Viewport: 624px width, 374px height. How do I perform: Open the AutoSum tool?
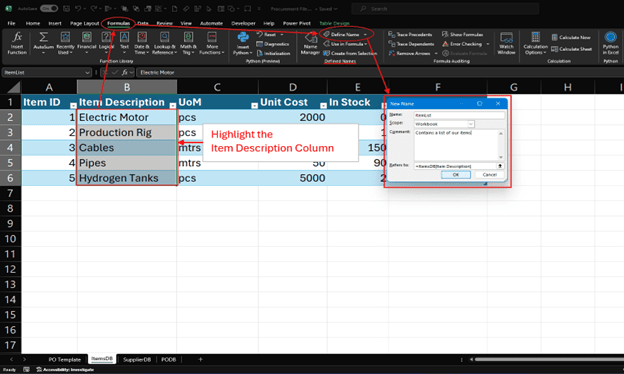[x=43, y=43]
